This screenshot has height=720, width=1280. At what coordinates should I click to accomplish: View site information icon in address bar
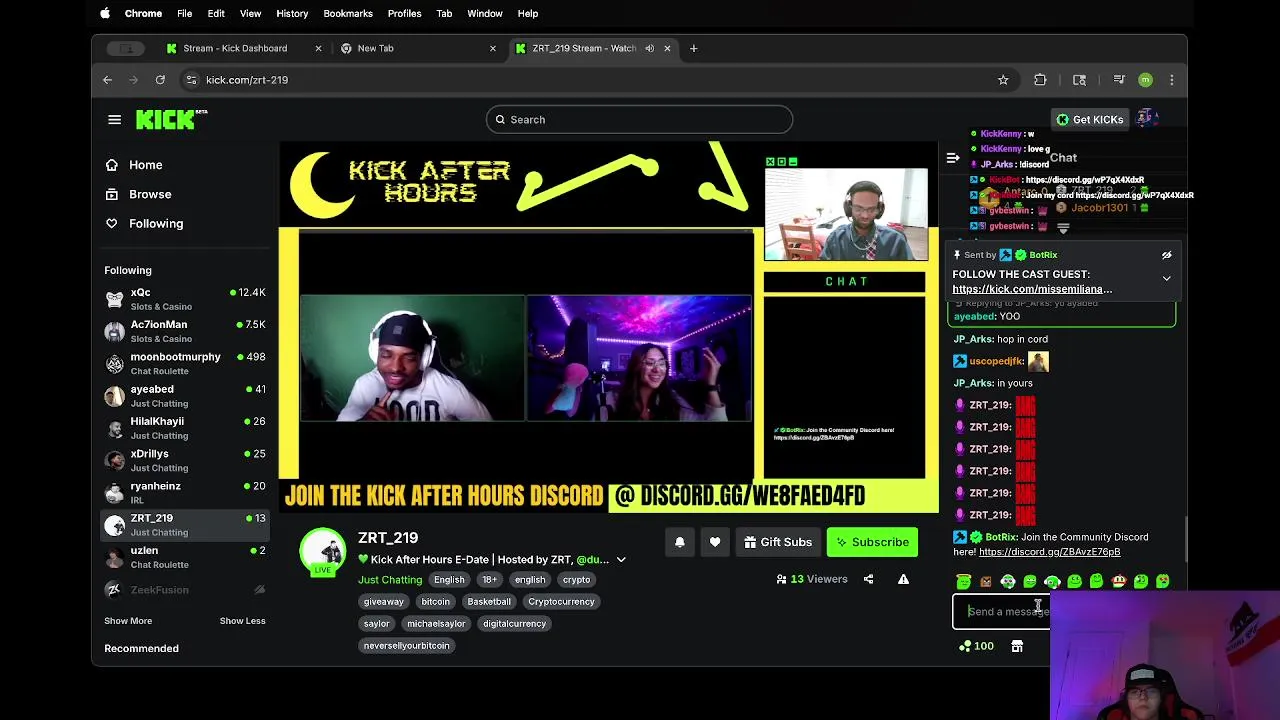(x=191, y=80)
